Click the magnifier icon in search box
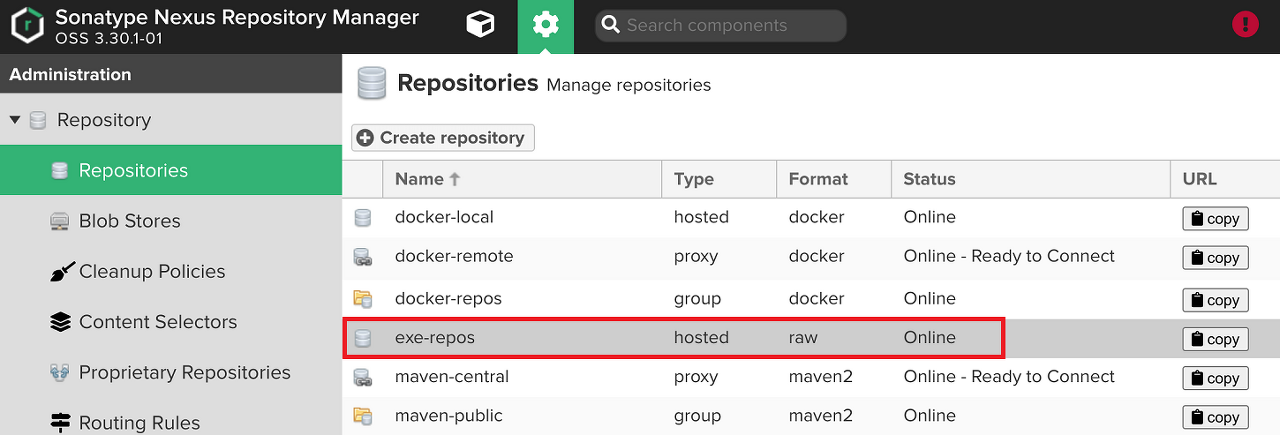The image size is (1280, 435). (x=611, y=26)
